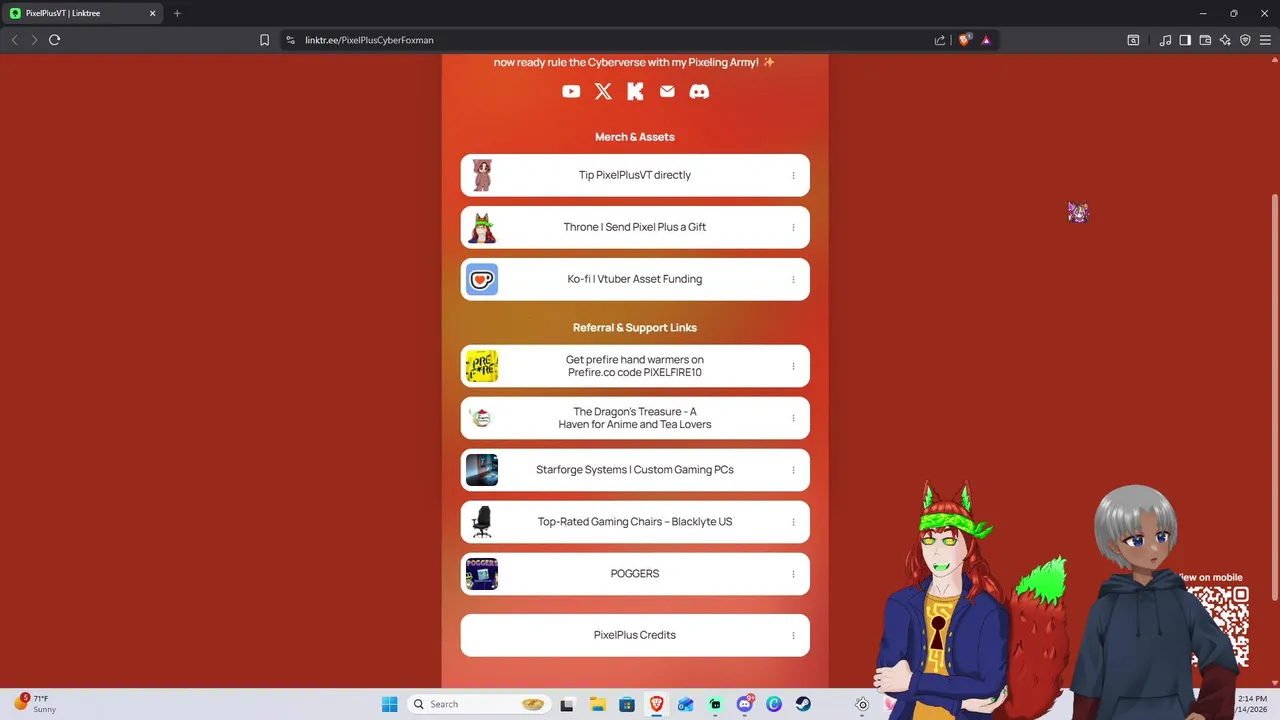Open options for PixelPlus Credits link
The width and height of the screenshot is (1280, 720).
pos(793,635)
